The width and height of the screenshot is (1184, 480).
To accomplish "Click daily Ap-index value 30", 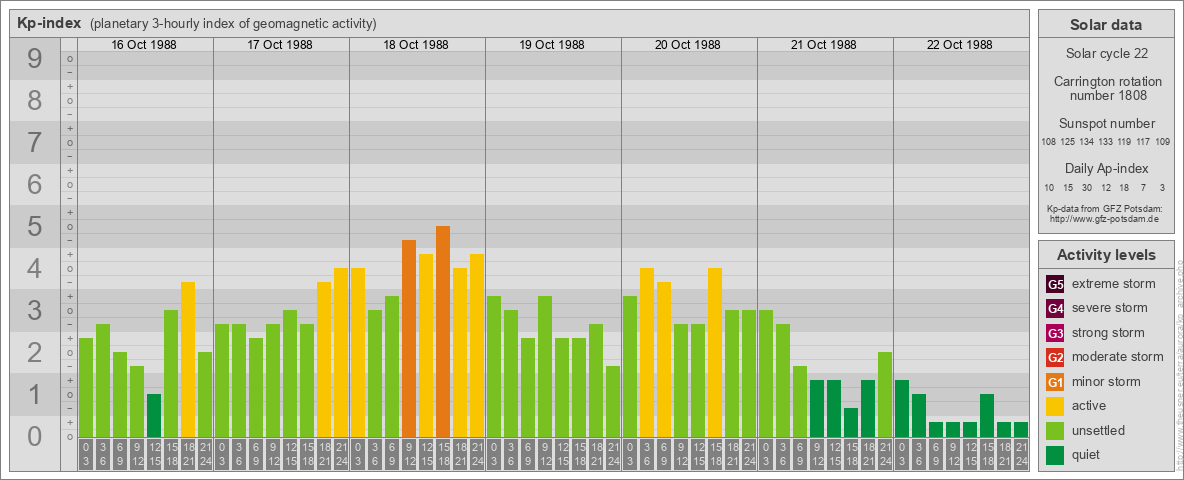I will [1087, 186].
